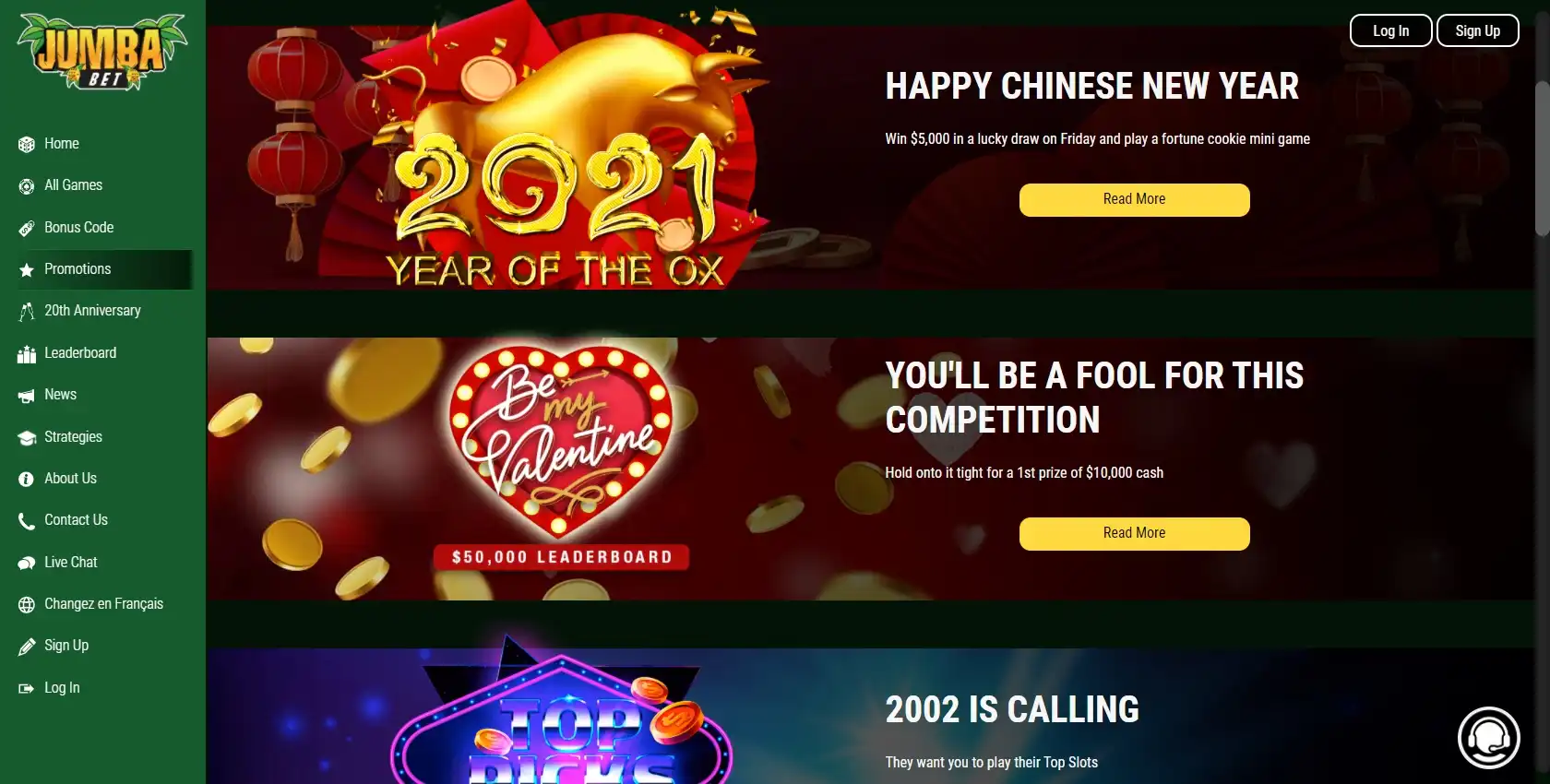Screen dimensions: 1550x784
Task: Click the Contact Us phone icon
Action: pyautogui.click(x=27, y=521)
